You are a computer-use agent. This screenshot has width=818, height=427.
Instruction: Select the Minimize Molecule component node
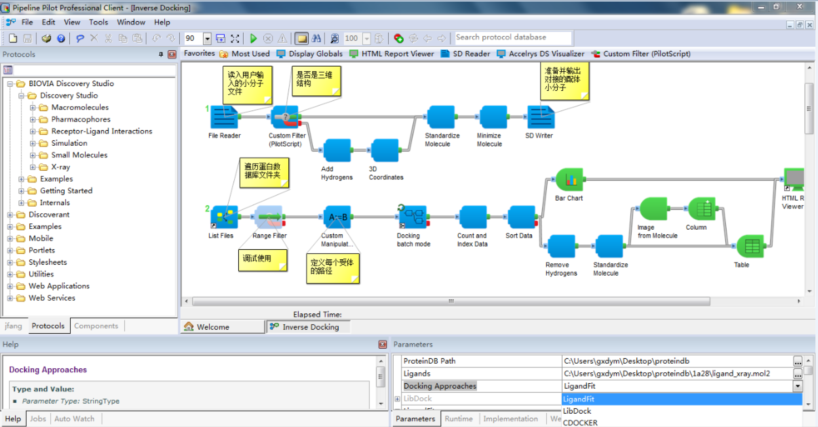pos(493,117)
